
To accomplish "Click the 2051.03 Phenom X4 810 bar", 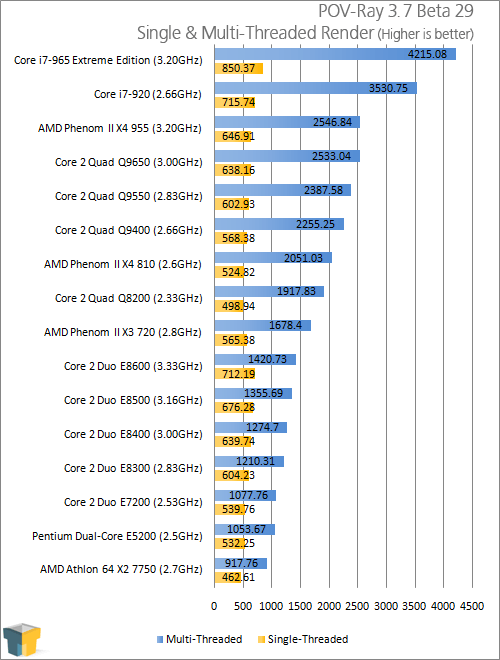I will point(273,258).
